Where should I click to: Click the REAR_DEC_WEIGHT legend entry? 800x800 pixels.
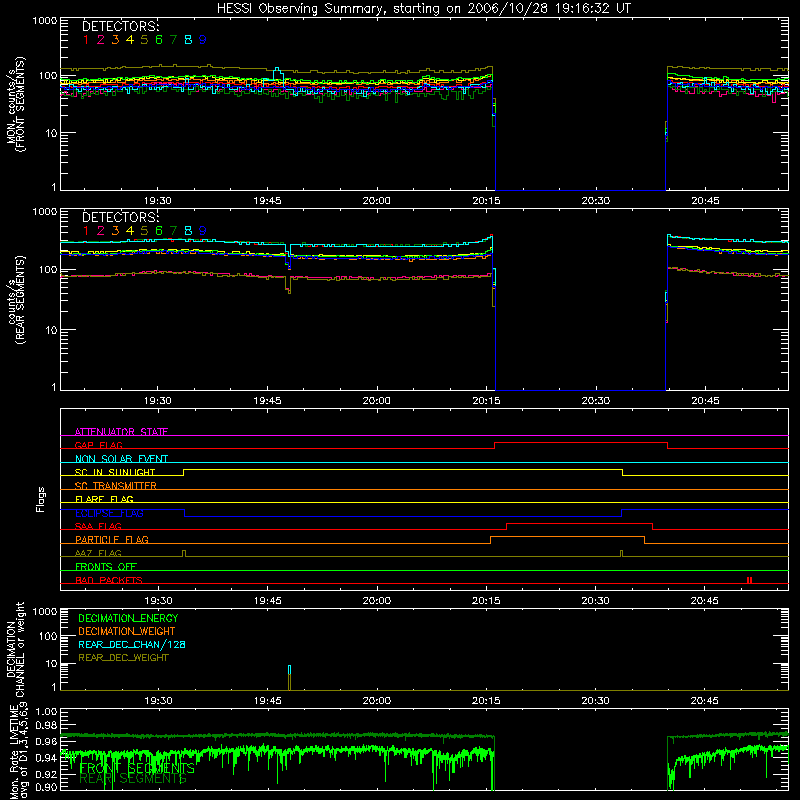(123, 658)
